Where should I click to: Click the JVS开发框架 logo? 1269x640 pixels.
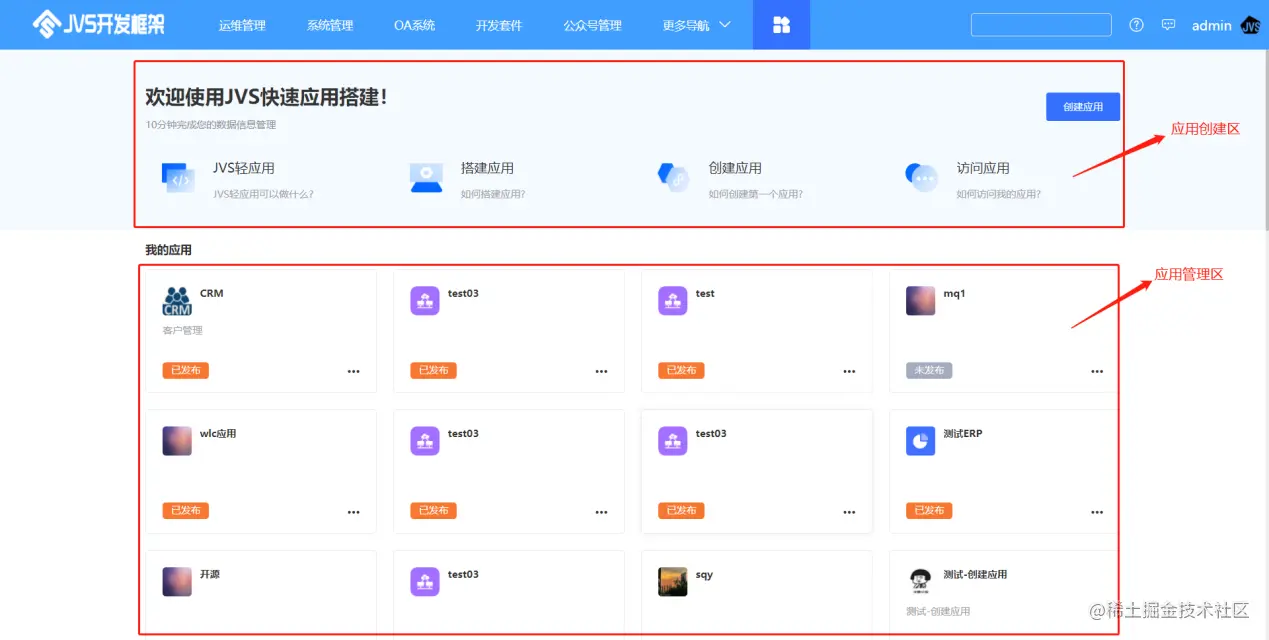[99, 24]
